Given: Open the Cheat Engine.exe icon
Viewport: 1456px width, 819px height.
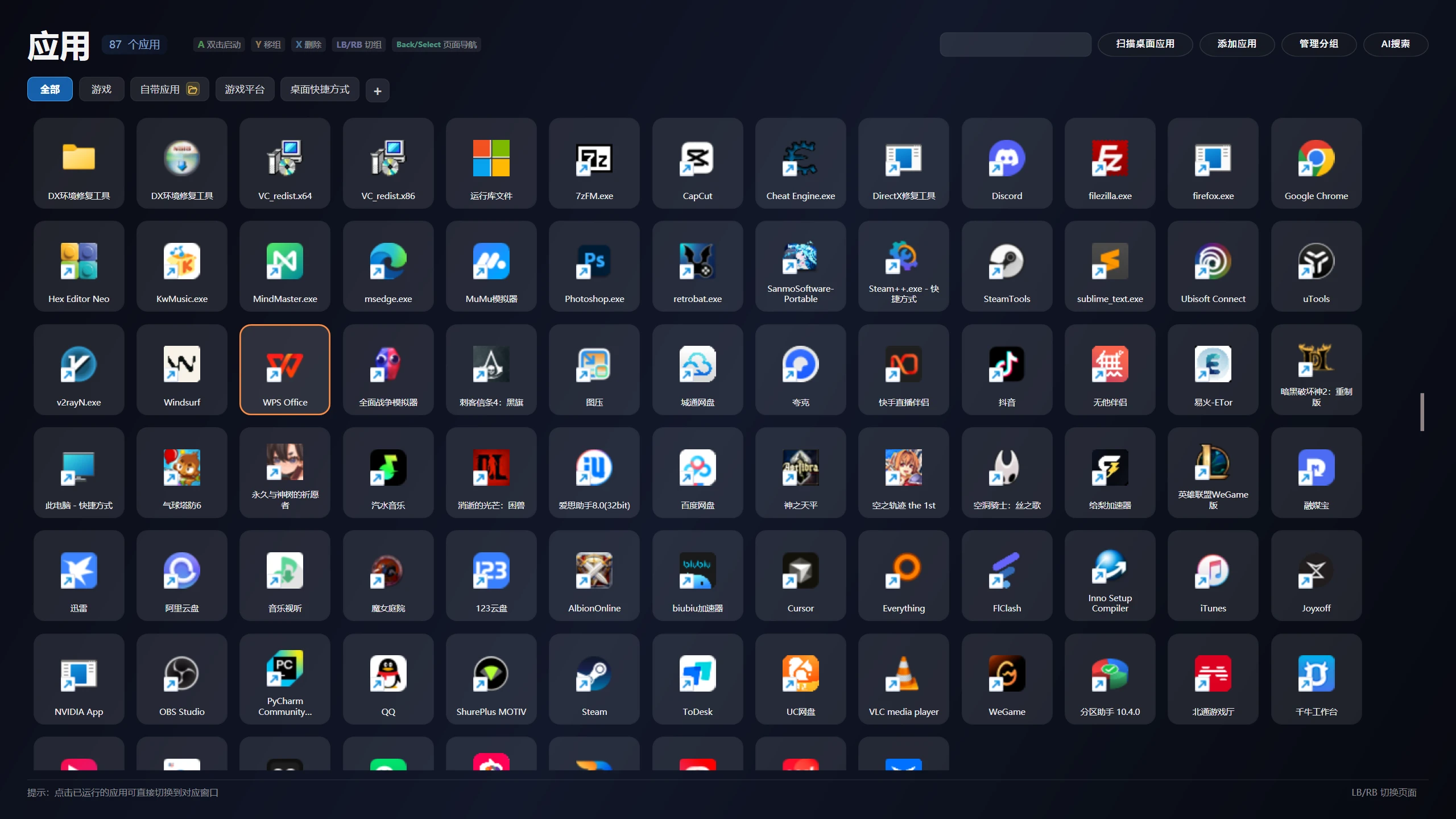Looking at the screenshot, I should point(800,163).
